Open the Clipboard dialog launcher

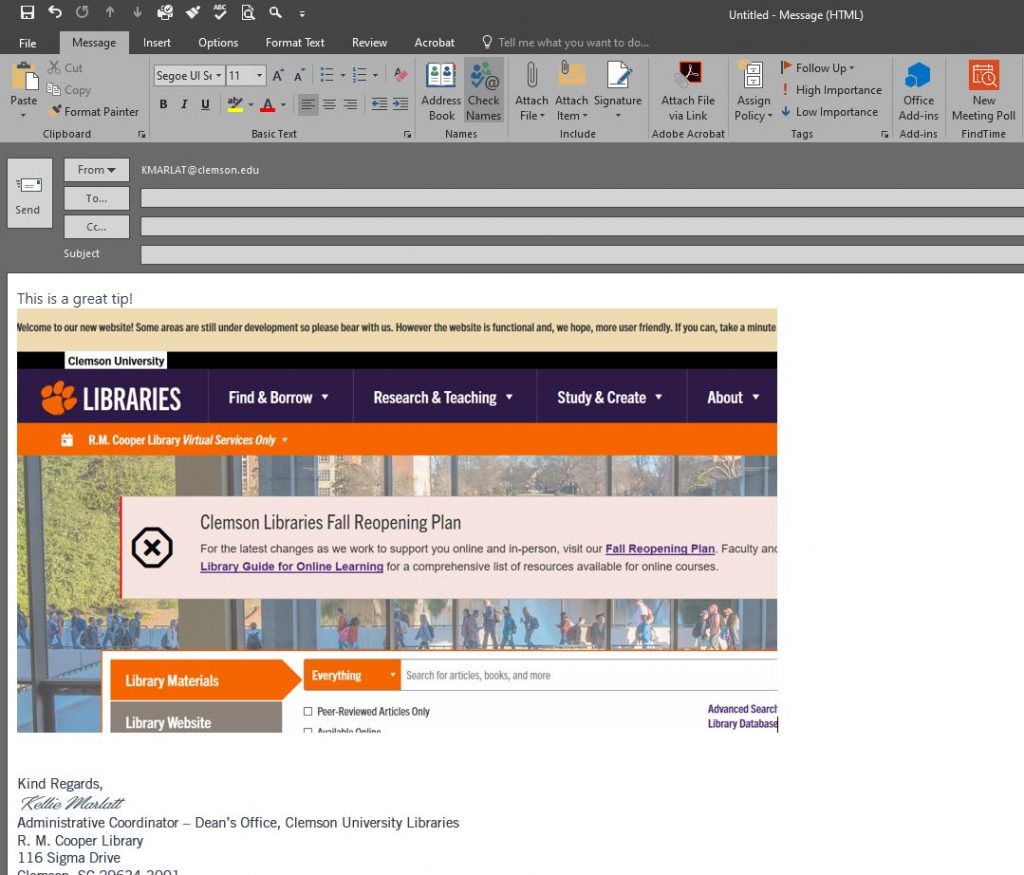point(142,135)
